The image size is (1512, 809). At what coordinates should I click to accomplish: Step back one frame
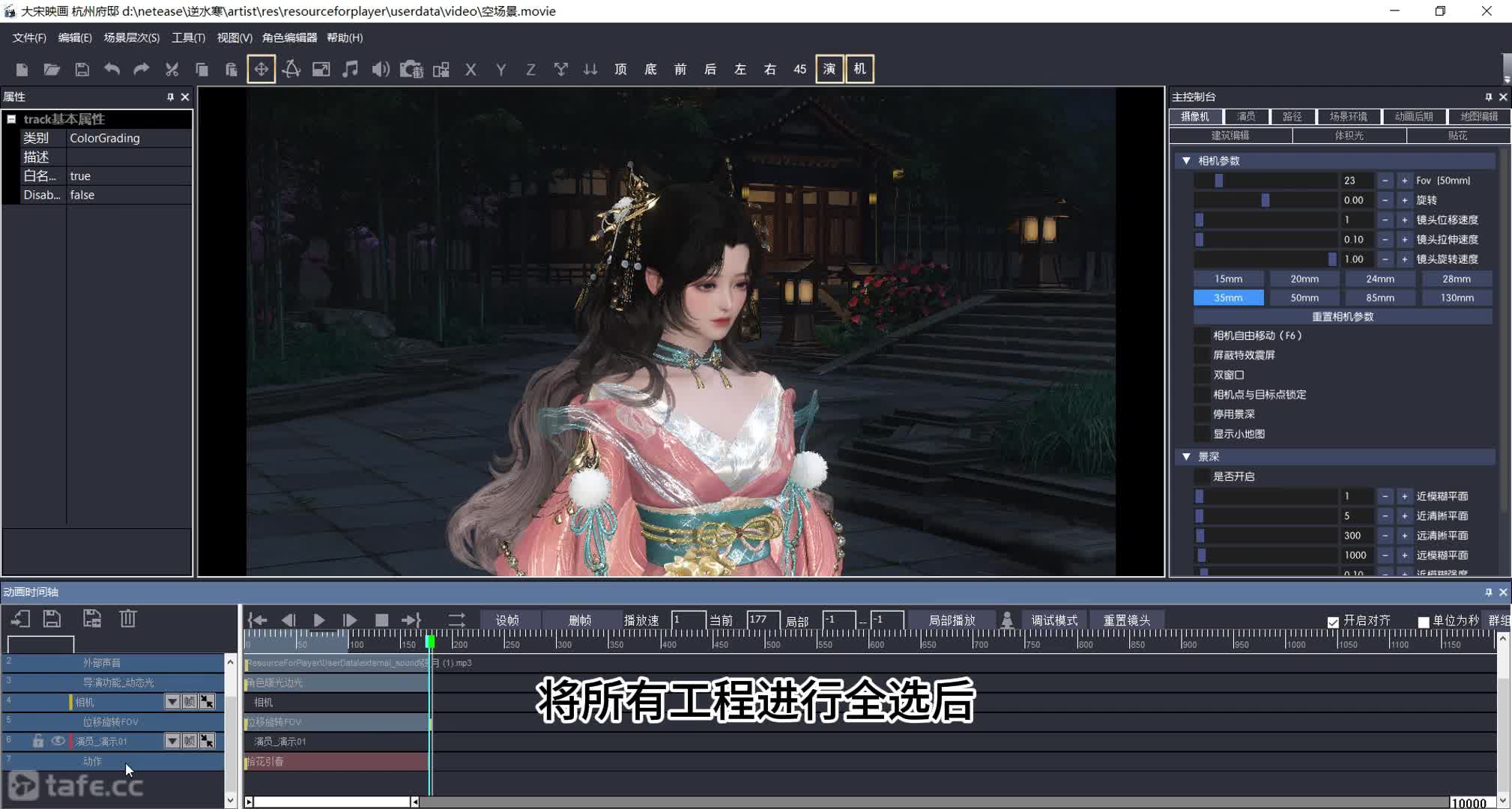coord(288,620)
